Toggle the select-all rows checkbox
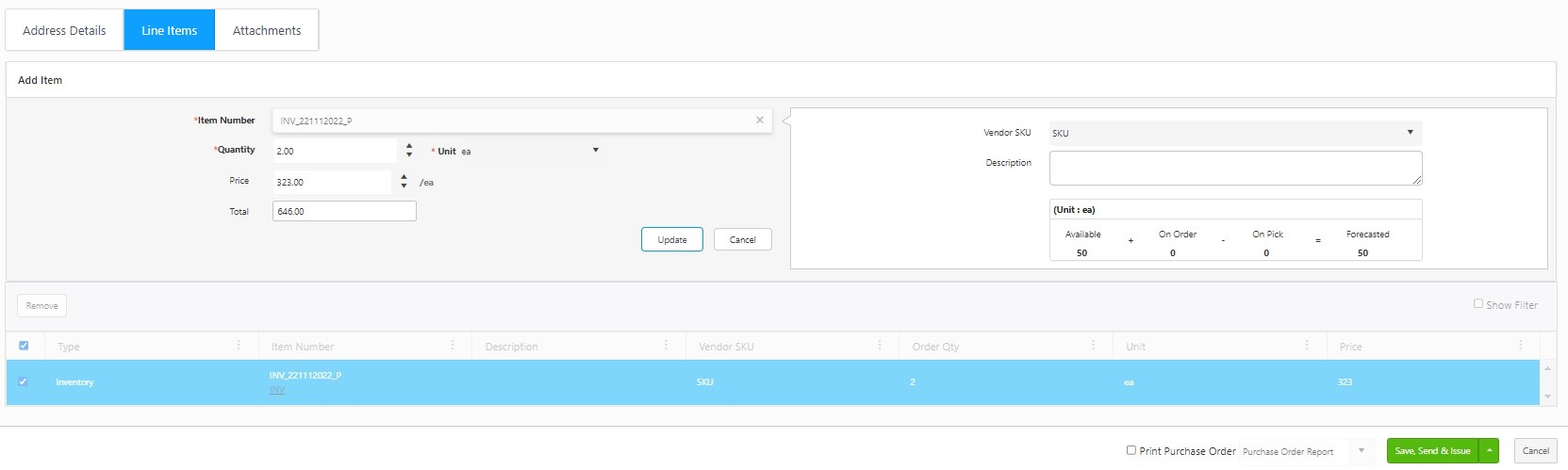The image size is (1568, 470). 24,346
